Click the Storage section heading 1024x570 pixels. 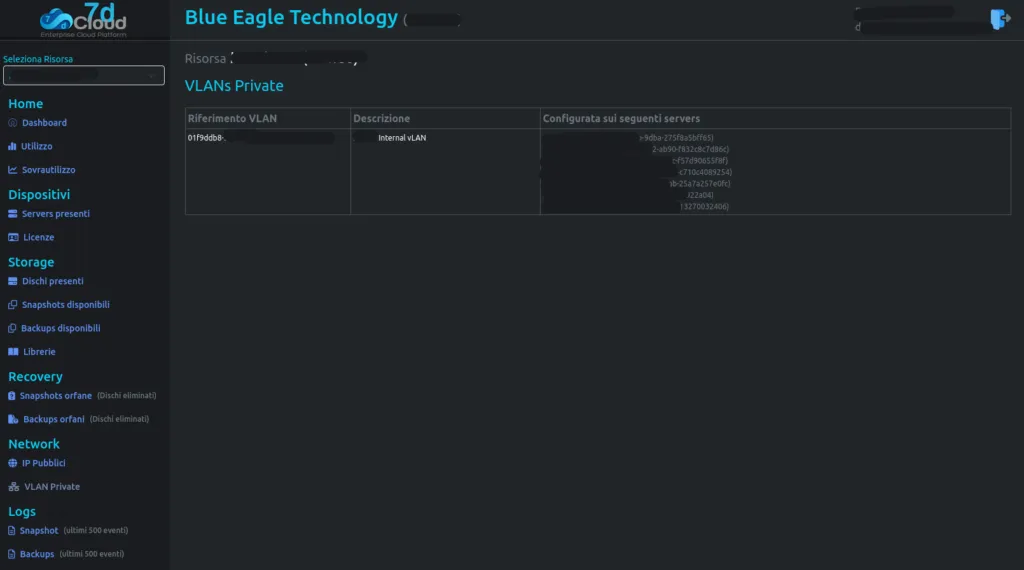click(31, 262)
